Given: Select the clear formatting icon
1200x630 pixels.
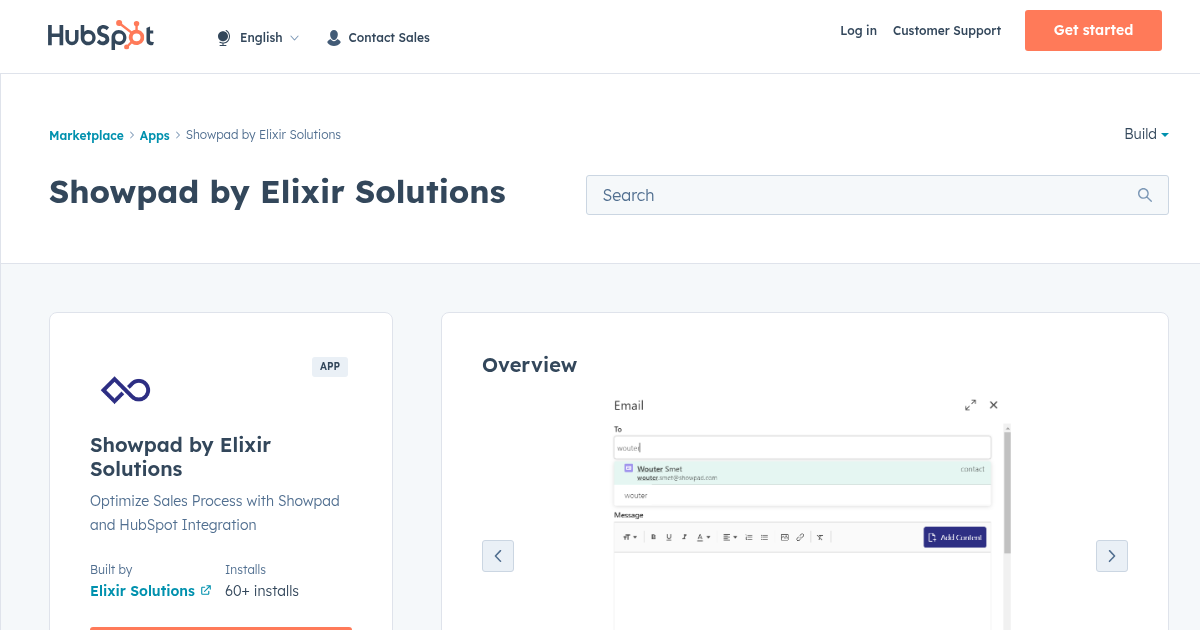Looking at the screenshot, I should click(820, 537).
